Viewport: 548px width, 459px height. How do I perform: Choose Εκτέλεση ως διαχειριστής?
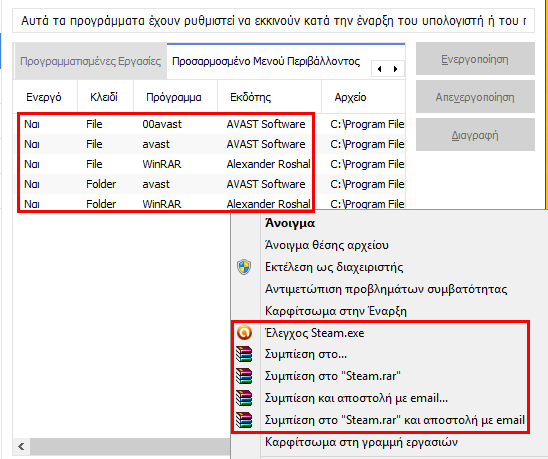[x=334, y=267]
